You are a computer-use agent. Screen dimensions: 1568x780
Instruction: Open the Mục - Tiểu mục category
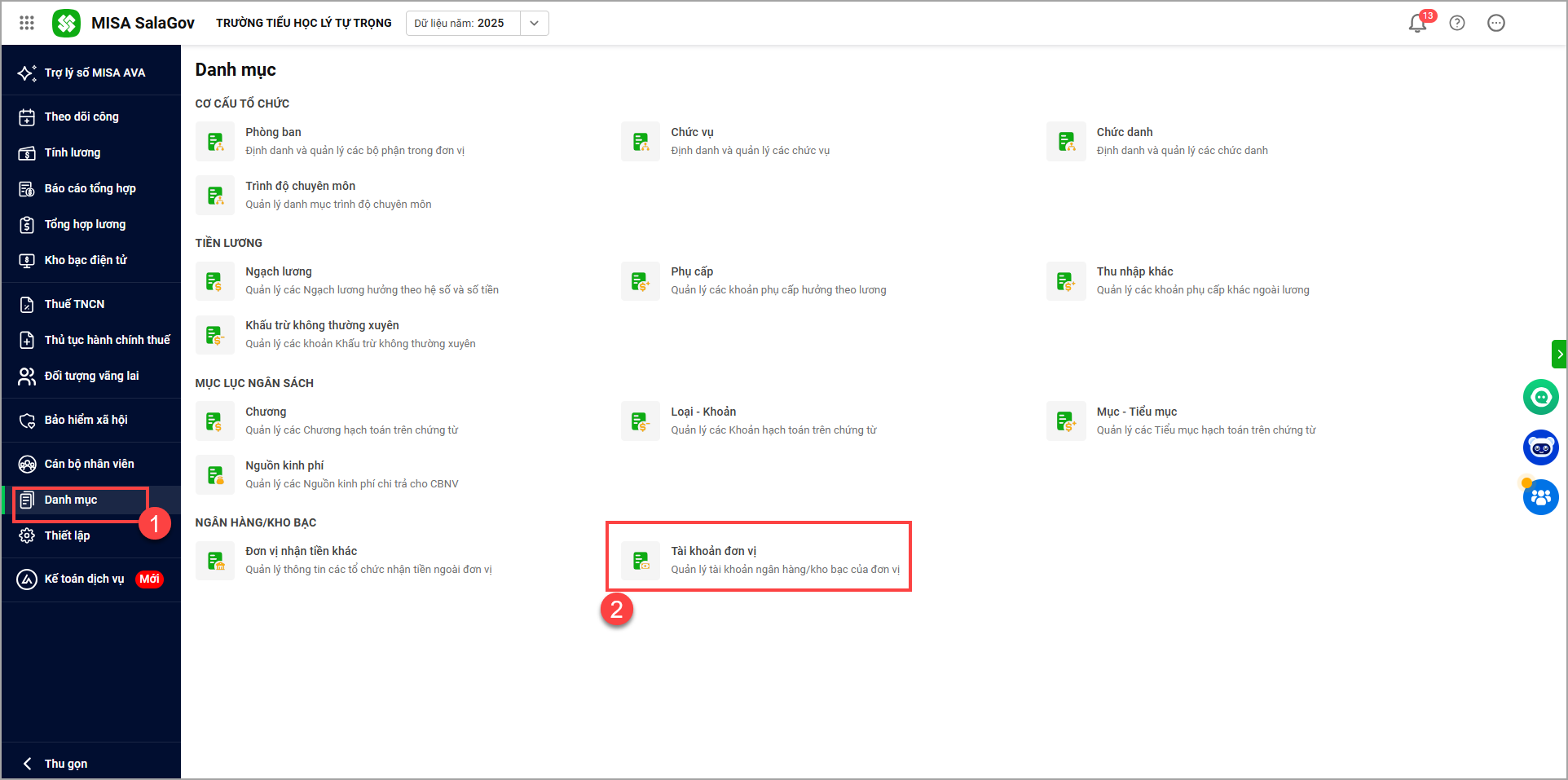click(x=1136, y=412)
